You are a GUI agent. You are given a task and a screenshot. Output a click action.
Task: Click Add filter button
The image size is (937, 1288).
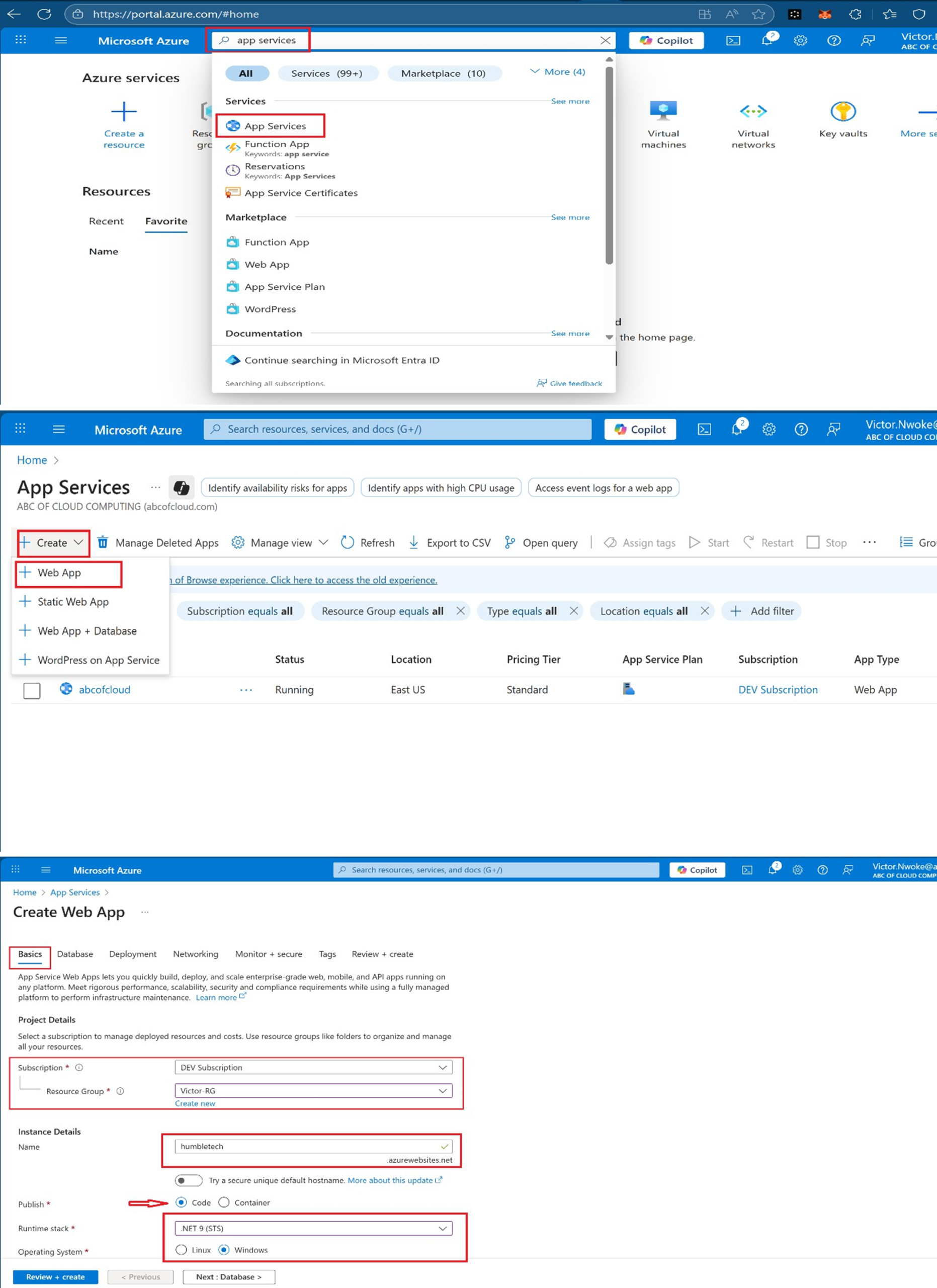click(x=761, y=611)
